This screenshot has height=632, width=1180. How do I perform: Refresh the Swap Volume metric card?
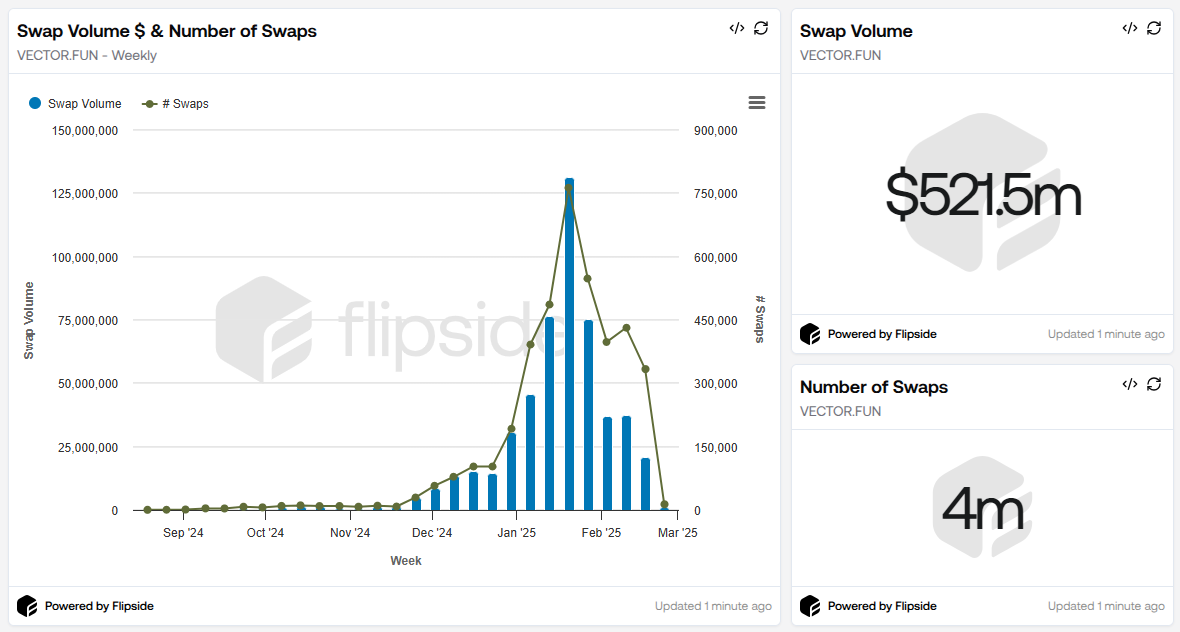[1154, 28]
